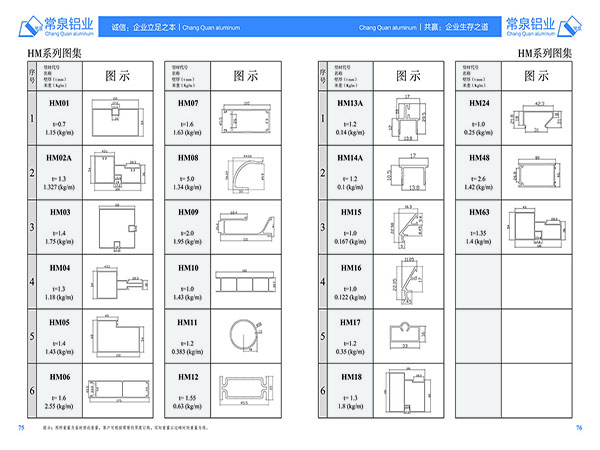Click the HM06 code text
Viewport: 600px width, 450px height.
pyautogui.click(x=60, y=377)
